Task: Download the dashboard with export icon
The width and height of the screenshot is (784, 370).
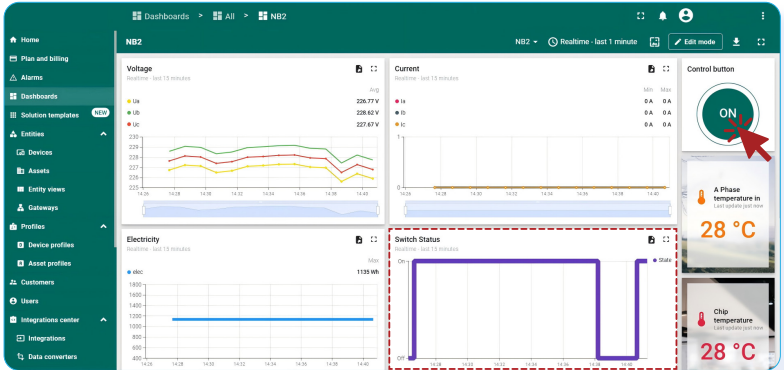Action: [x=736, y=42]
